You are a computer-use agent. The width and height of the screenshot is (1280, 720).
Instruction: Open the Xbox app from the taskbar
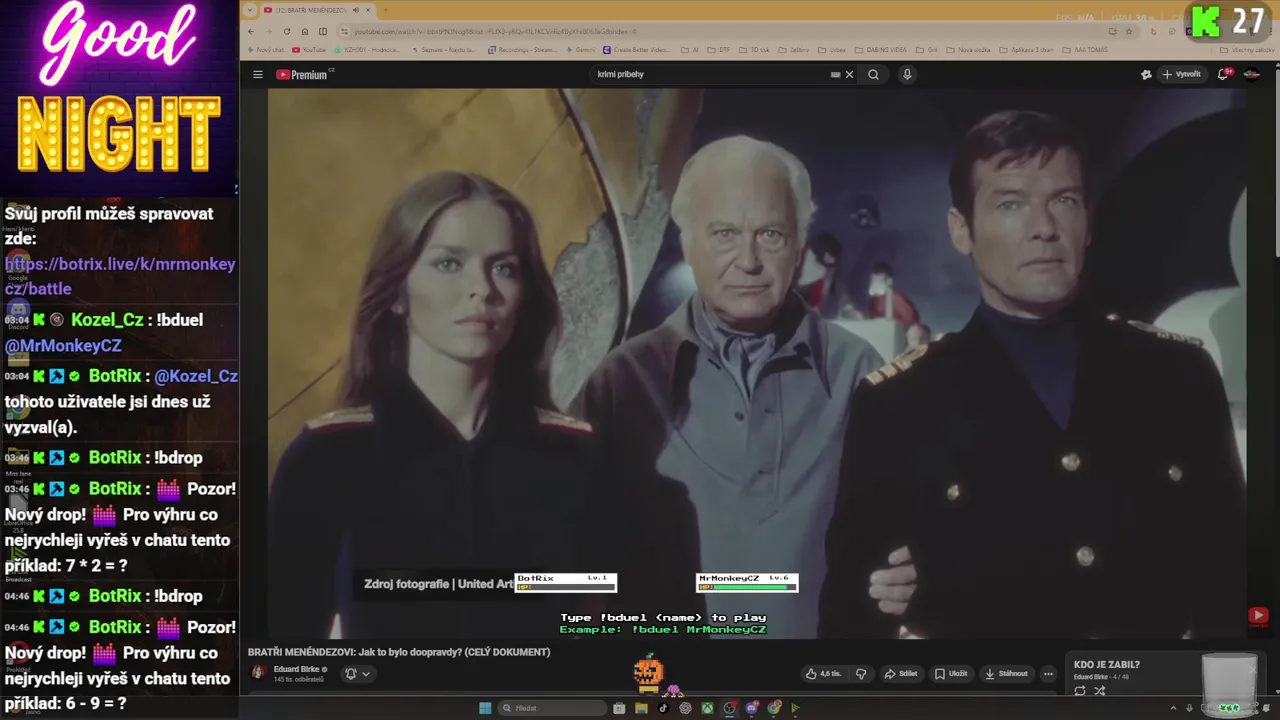[x=707, y=708]
